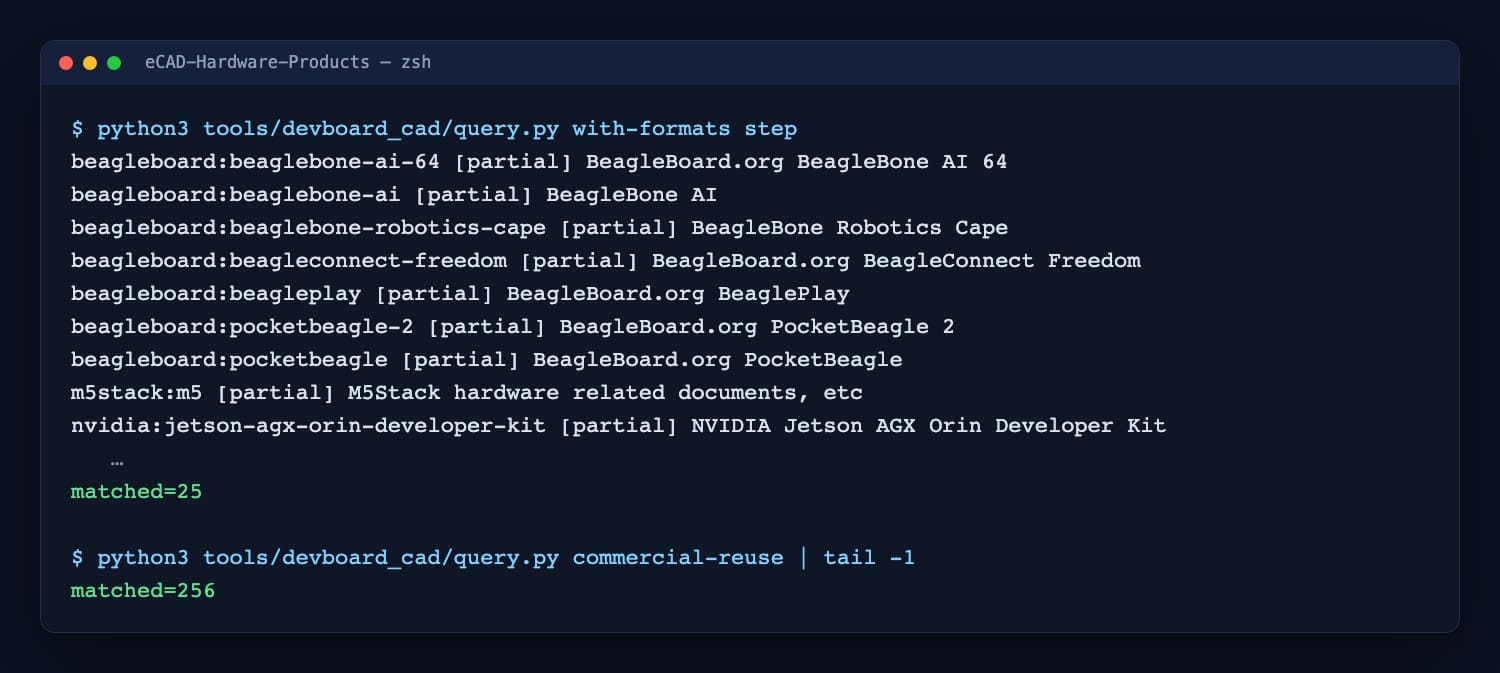Click the window title 'eCAD-Hardware-Products — zsh'
The image size is (1500, 673).
point(288,62)
